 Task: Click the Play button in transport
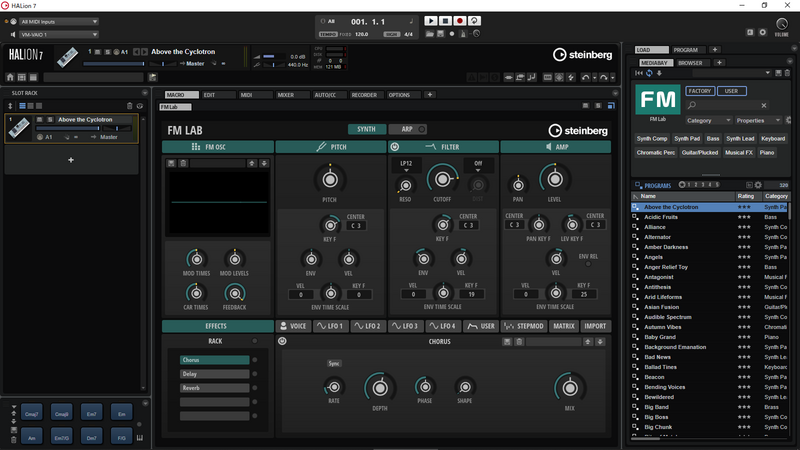[431, 21]
